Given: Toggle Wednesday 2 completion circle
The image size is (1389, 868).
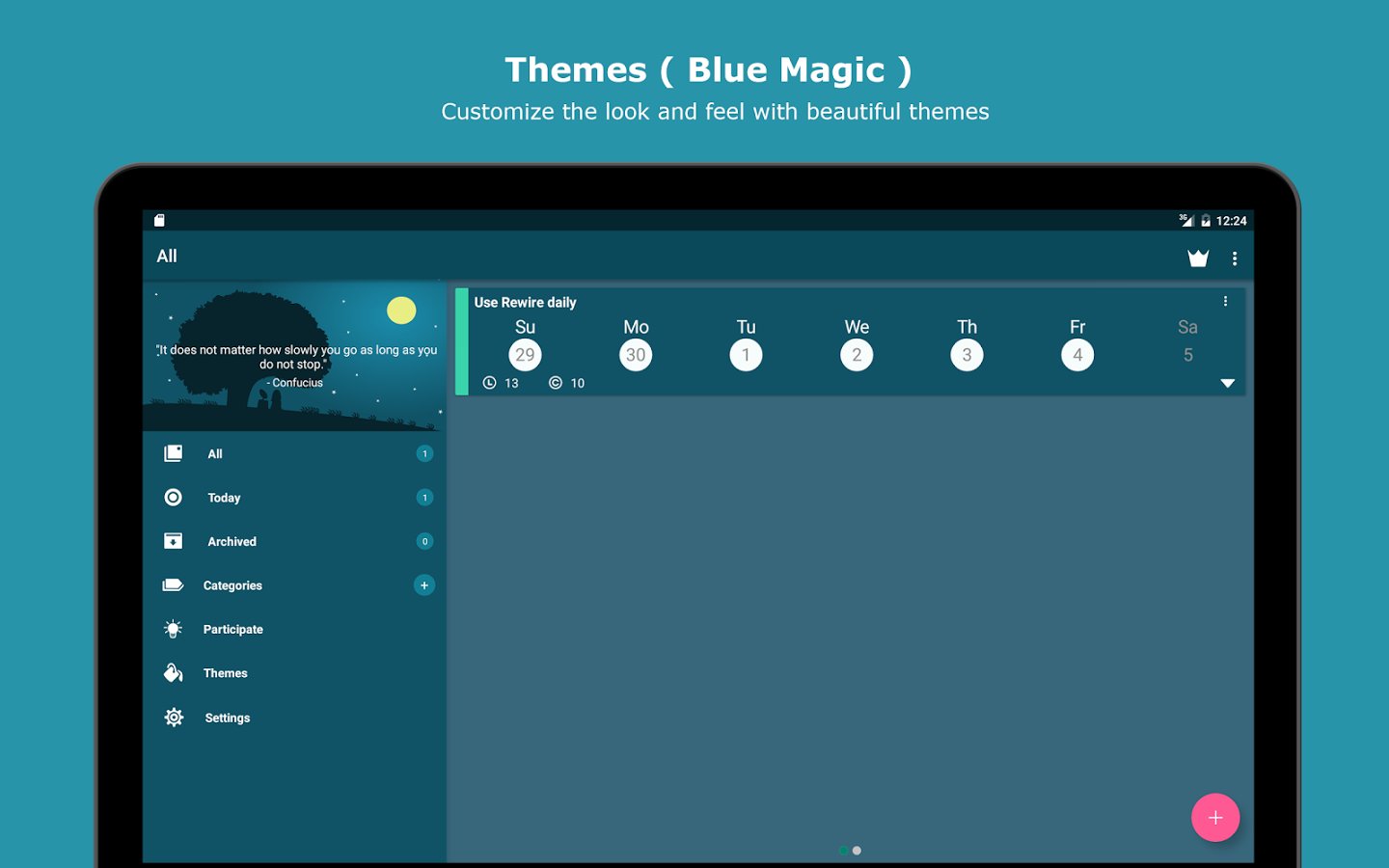Looking at the screenshot, I should (x=857, y=355).
